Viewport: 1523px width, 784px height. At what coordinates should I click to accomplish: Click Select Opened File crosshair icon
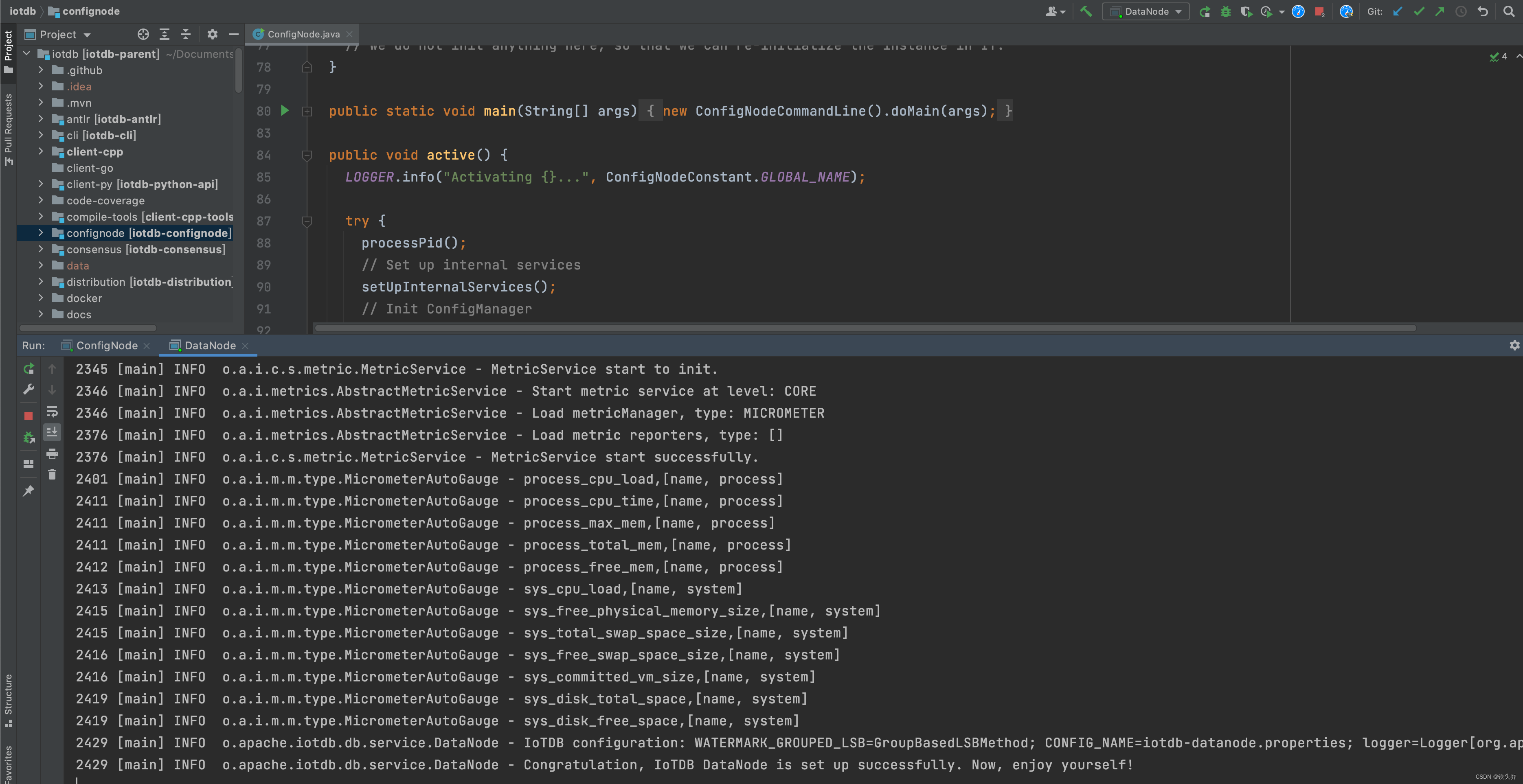[143, 34]
